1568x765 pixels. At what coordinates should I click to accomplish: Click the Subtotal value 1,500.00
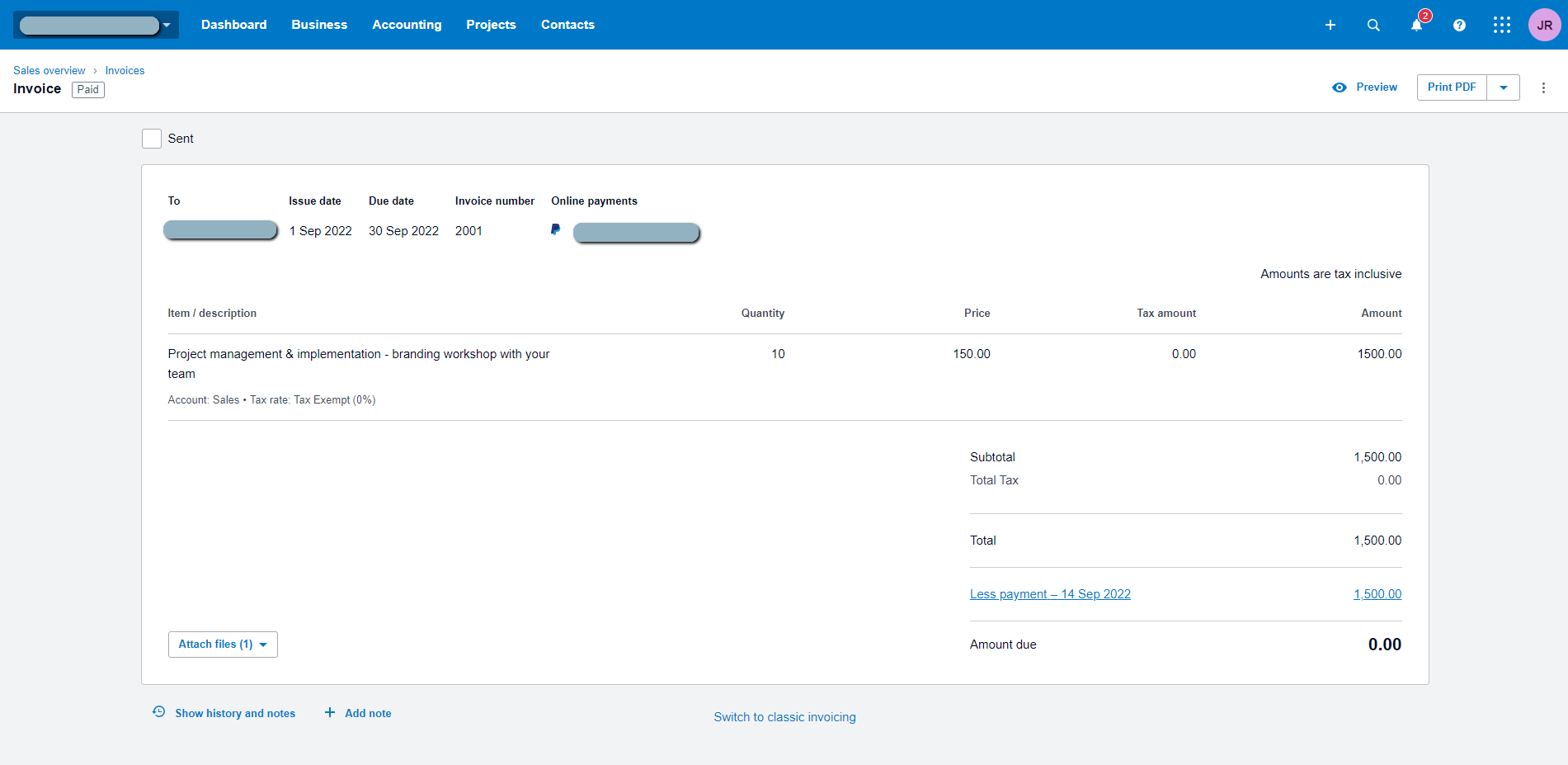click(x=1377, y=457)
